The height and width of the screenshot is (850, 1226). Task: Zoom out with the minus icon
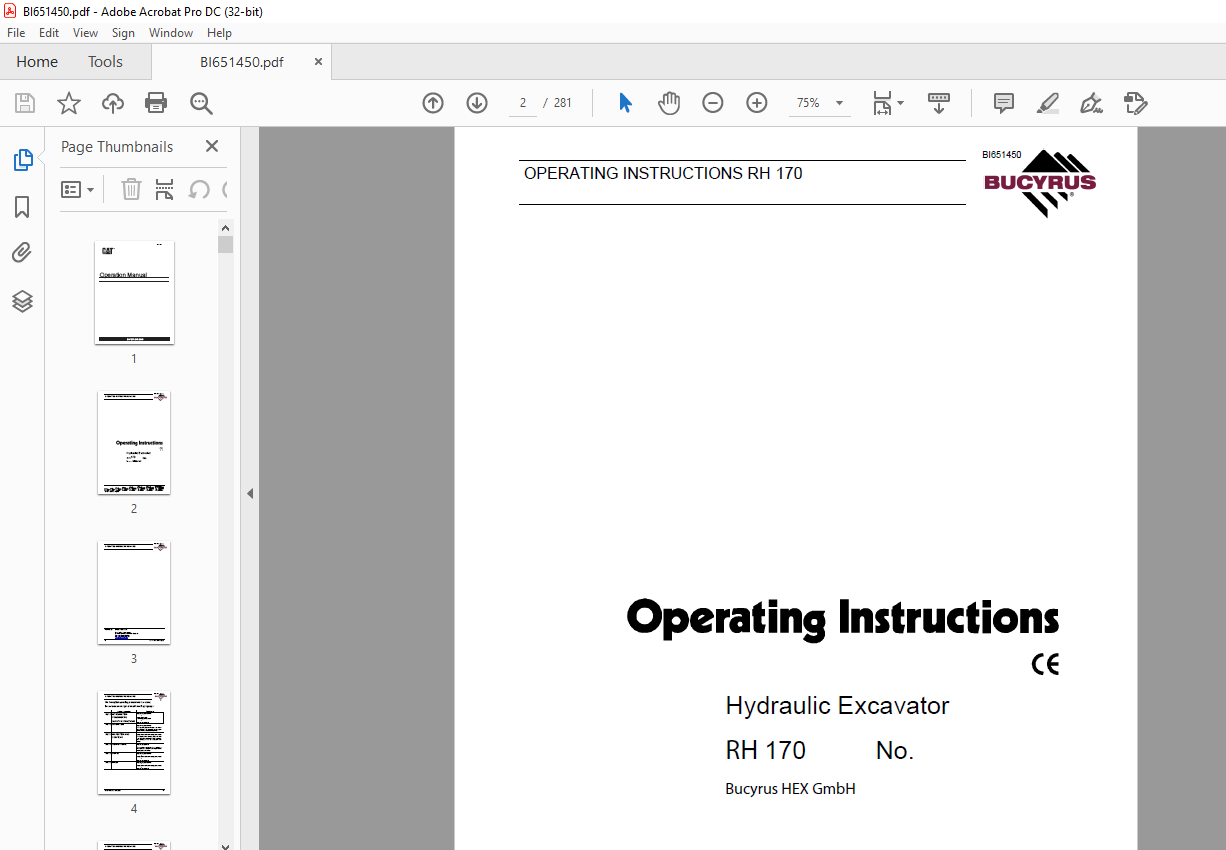coord(713,103)
